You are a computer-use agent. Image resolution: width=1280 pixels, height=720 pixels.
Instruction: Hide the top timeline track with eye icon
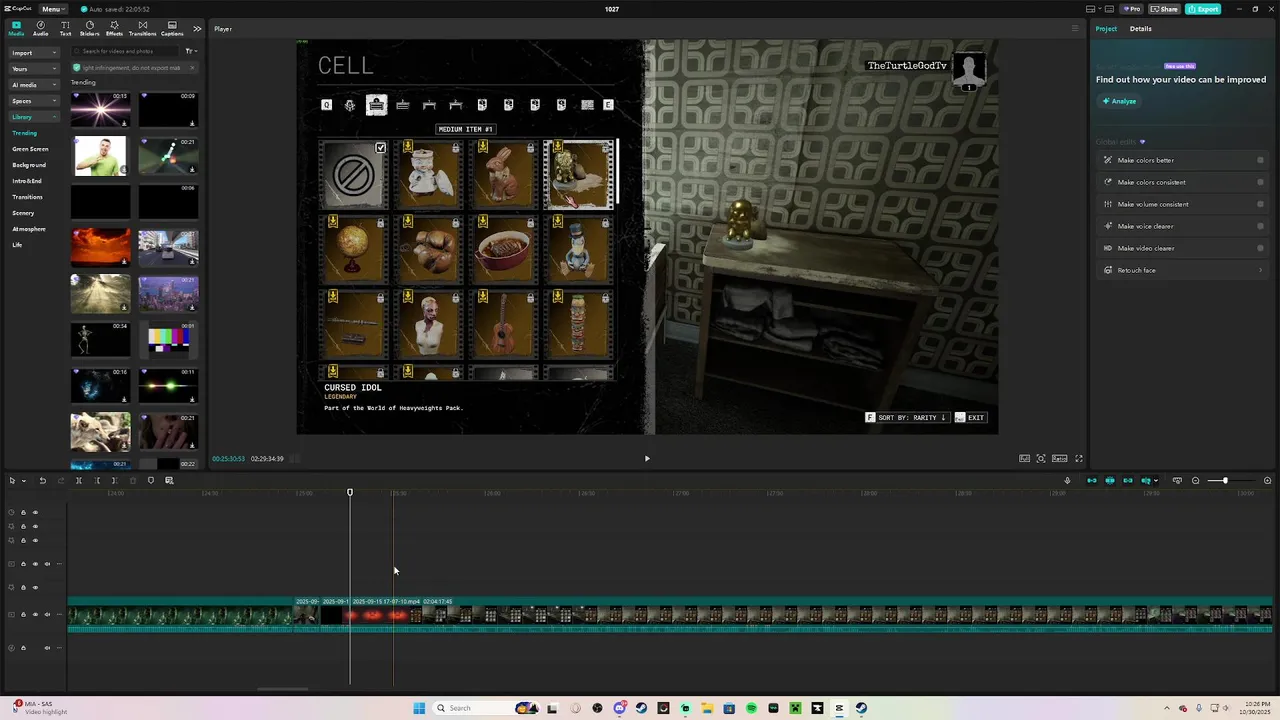[35, 513]
